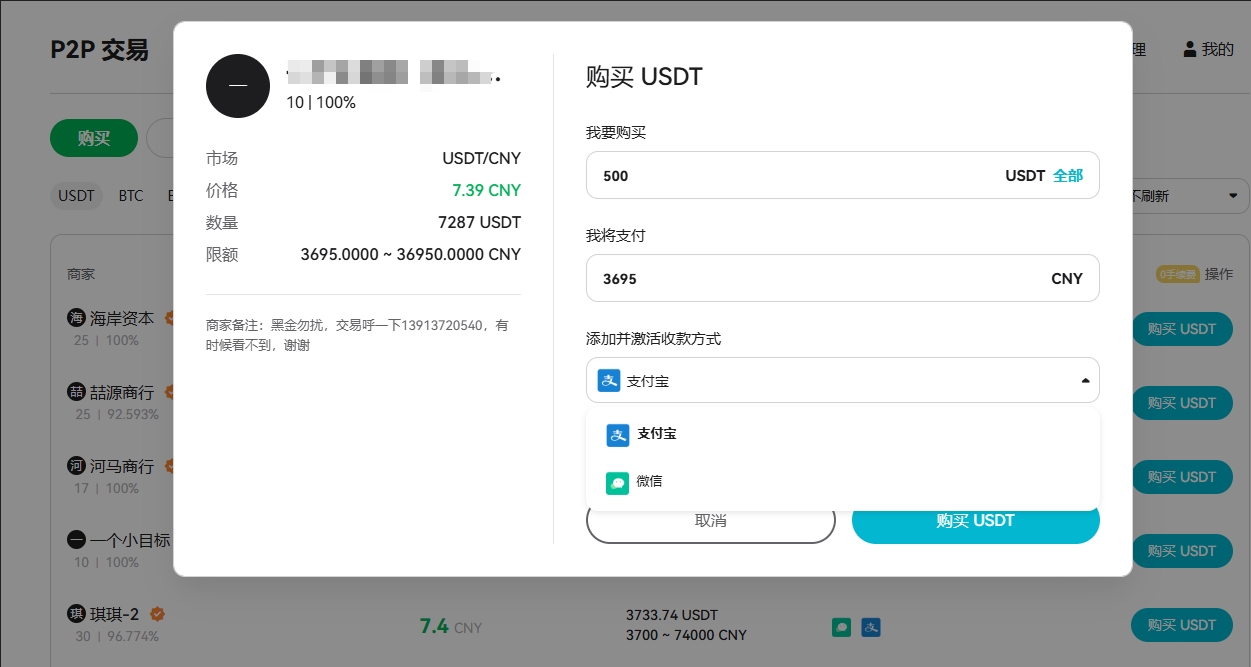
Task: Click Alipay icon in the dropdown list
Action: coord(617,435)
